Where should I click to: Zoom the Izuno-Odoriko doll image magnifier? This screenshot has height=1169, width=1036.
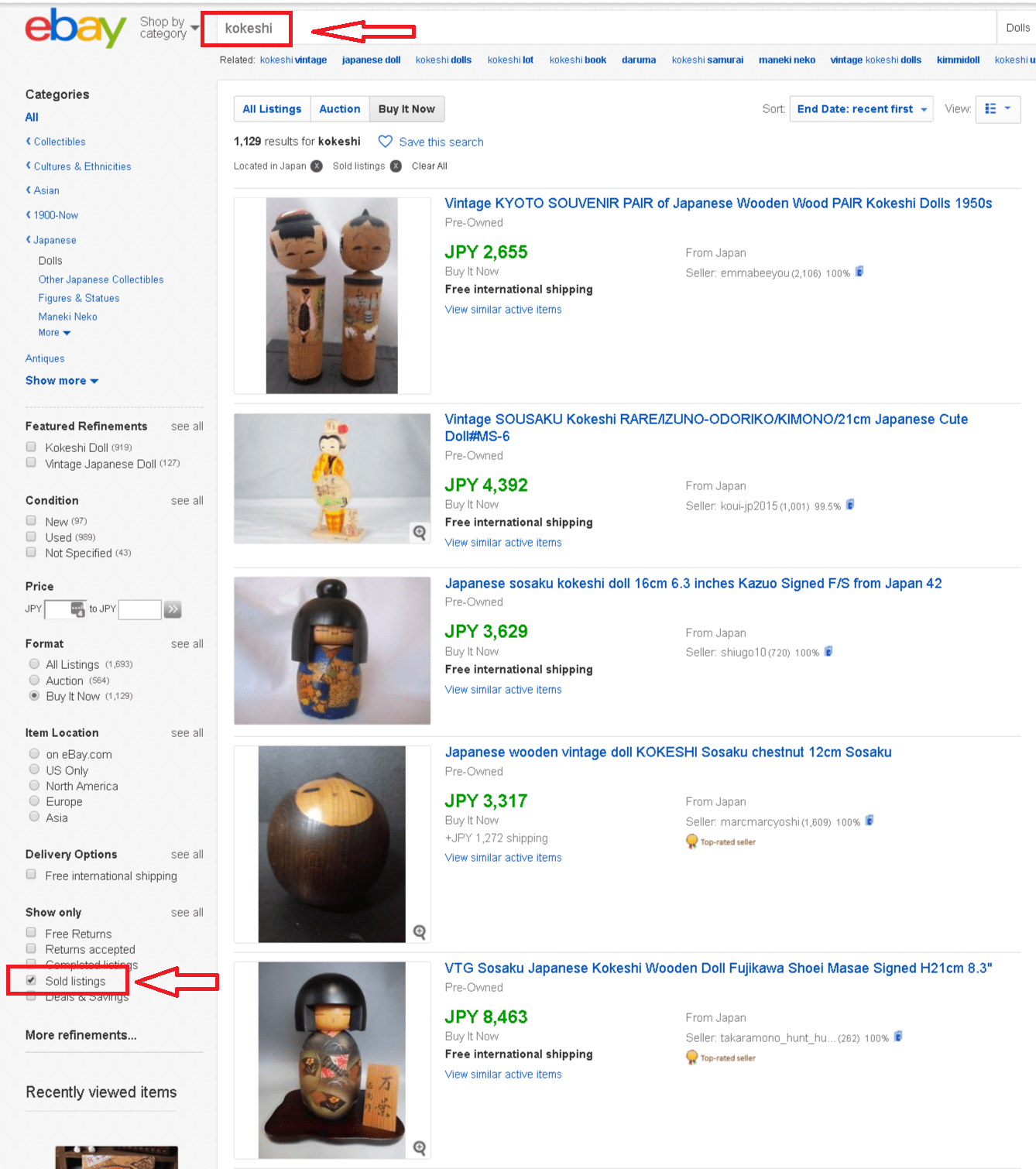click(x=420, y=532)
